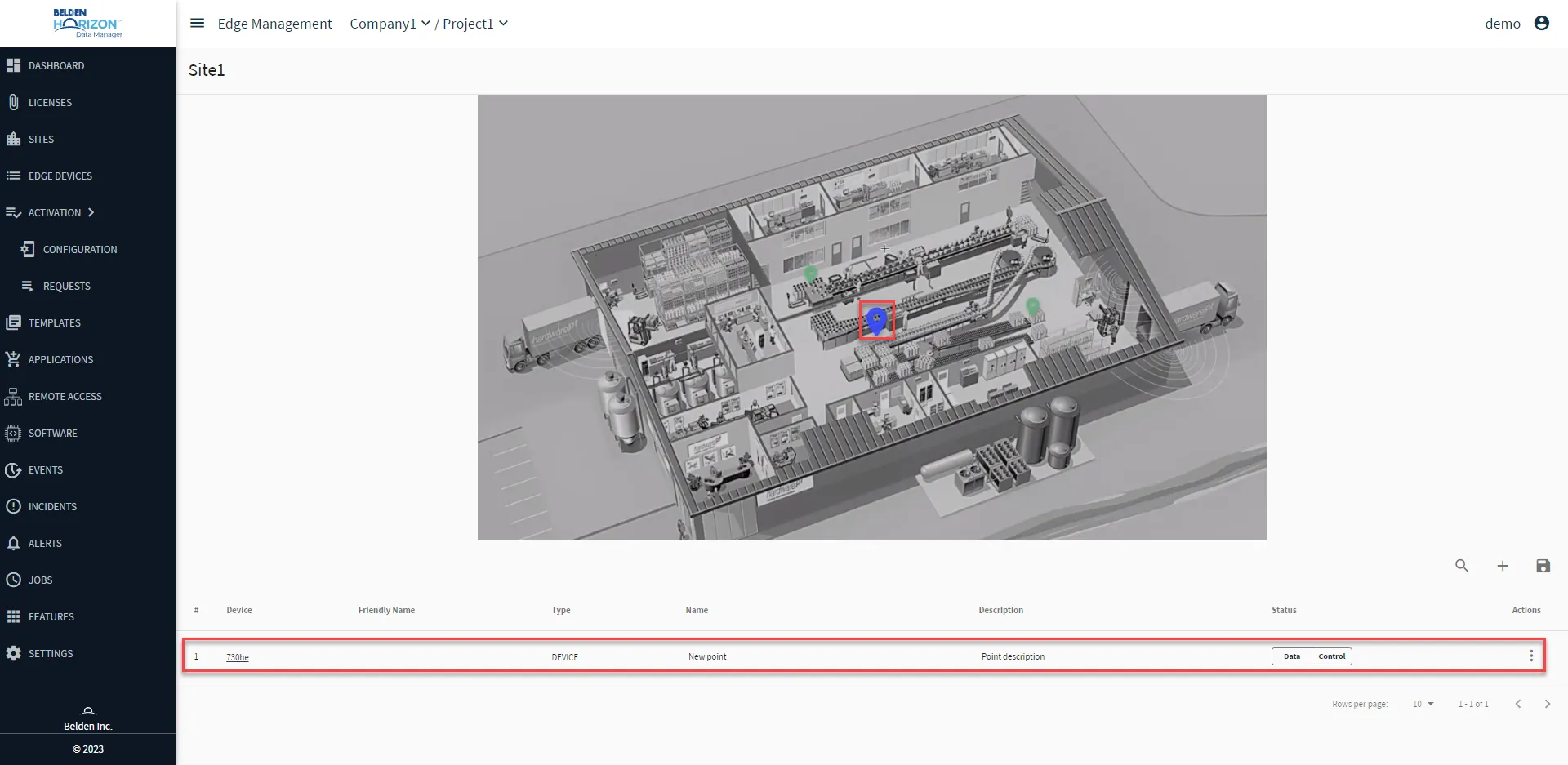This screenshot has height=765, width=1568.
Task: Click the plus icon to add point
Action: (x=1503, y=566)
